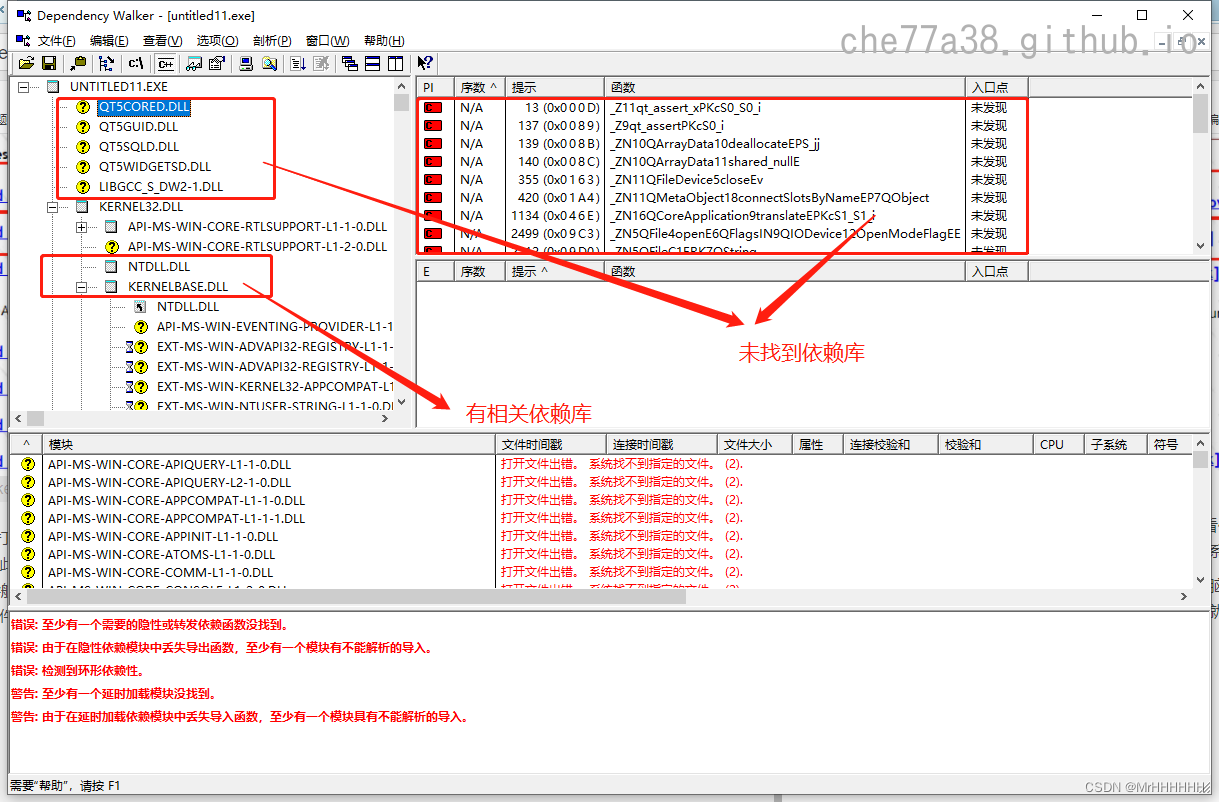Screen dimensions: 1219x802
Task: Select API-MS-WIN-CORE-RTLSUPPORT-L1-2-0.DLL tree item
Action: (257, 247)
